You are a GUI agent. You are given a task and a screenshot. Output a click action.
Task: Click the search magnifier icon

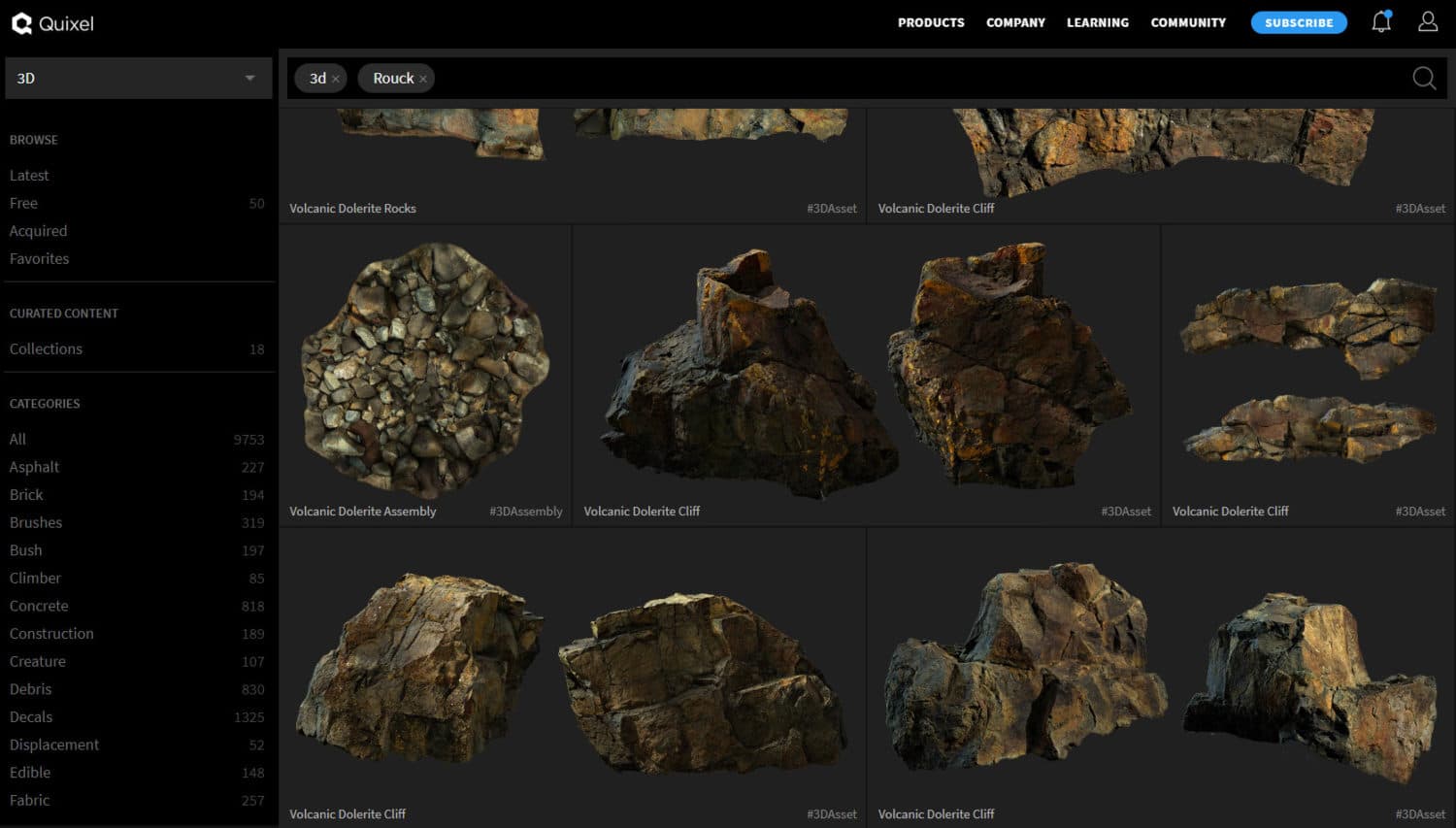coord(1423,79)
